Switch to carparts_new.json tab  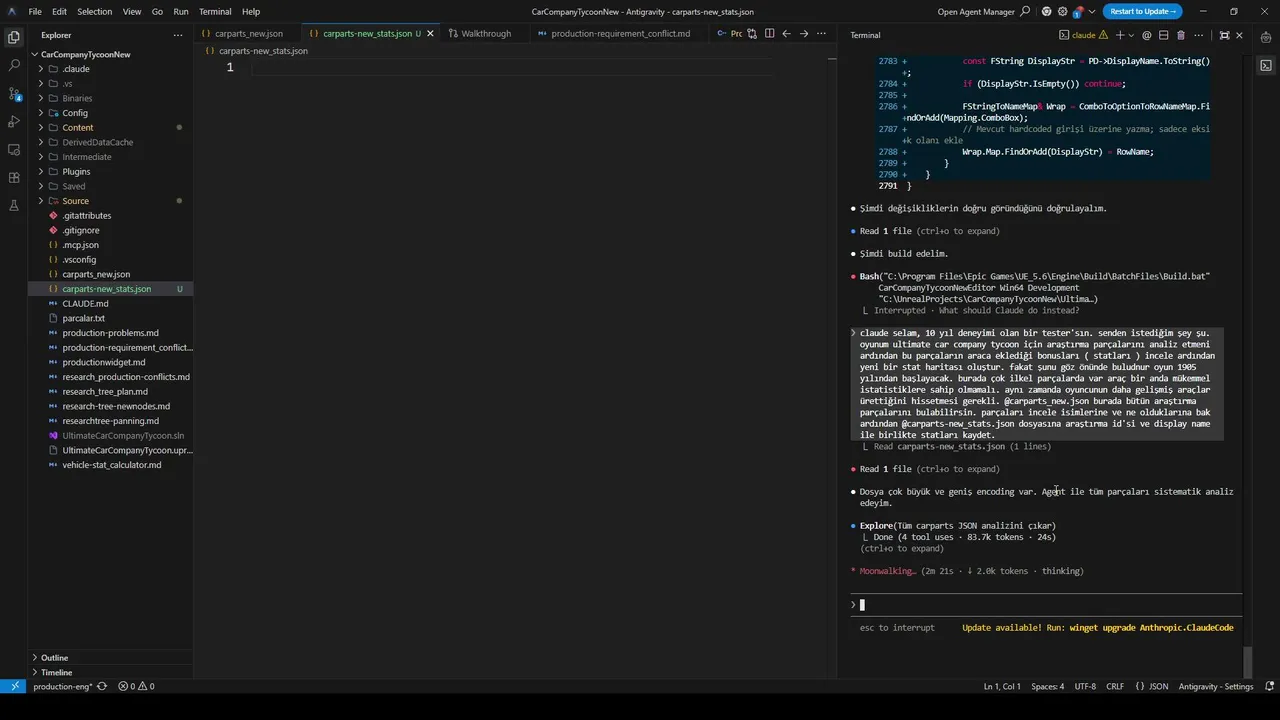[x=250, y=33]
